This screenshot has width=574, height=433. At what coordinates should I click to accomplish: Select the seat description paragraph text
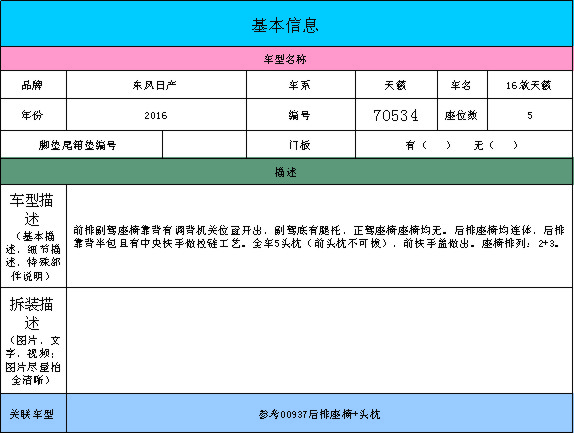318,236
